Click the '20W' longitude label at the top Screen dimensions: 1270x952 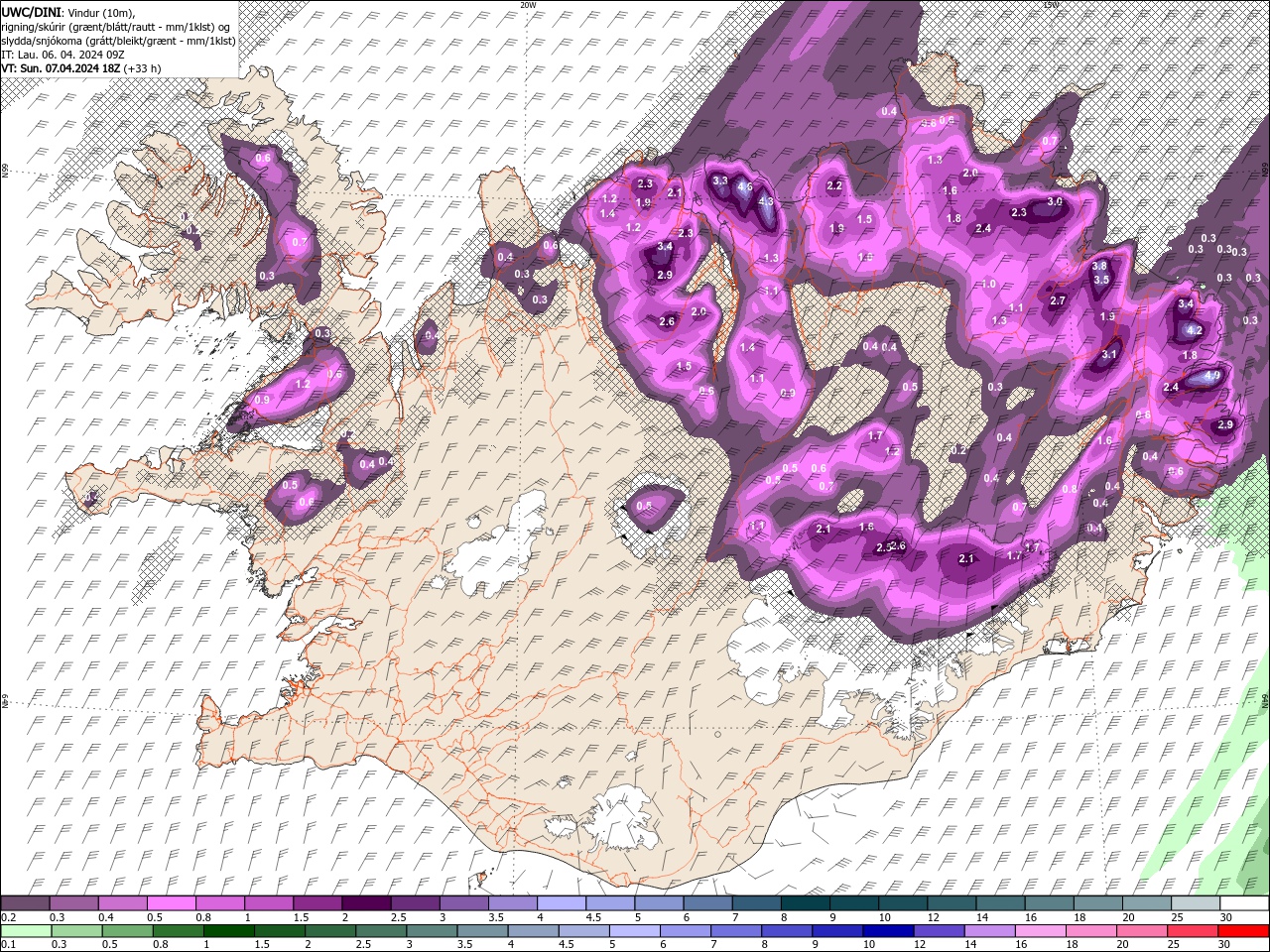528,5
